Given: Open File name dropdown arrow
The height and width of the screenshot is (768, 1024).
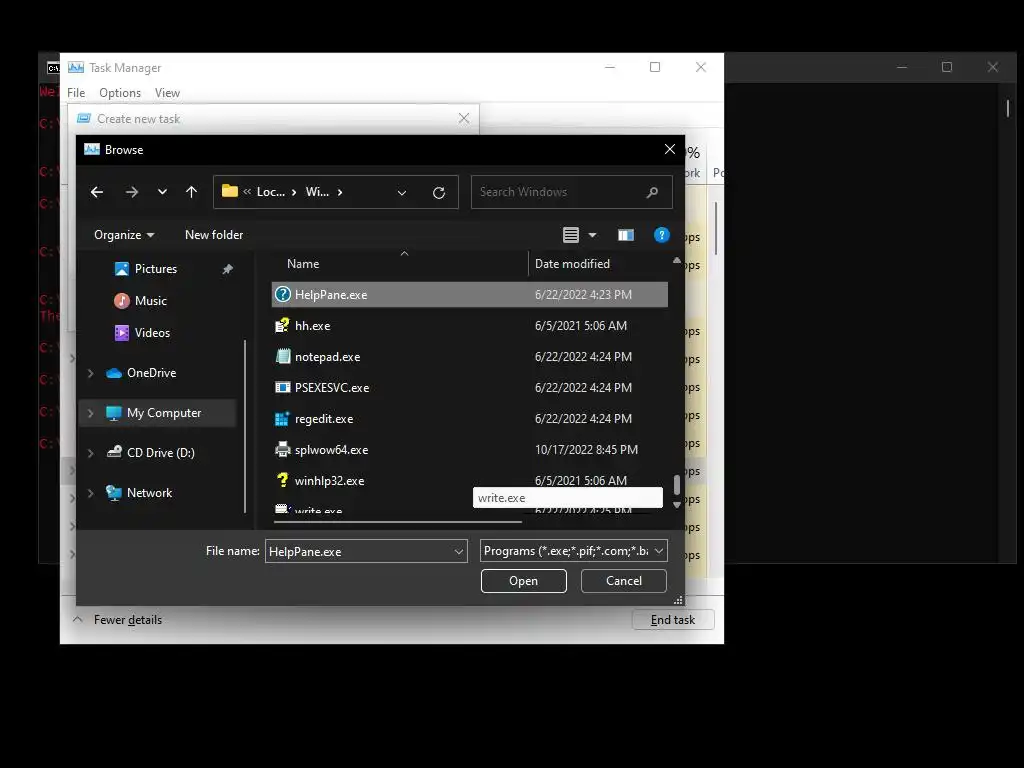Looking at the screenshot, I should (x=458, y=551).
